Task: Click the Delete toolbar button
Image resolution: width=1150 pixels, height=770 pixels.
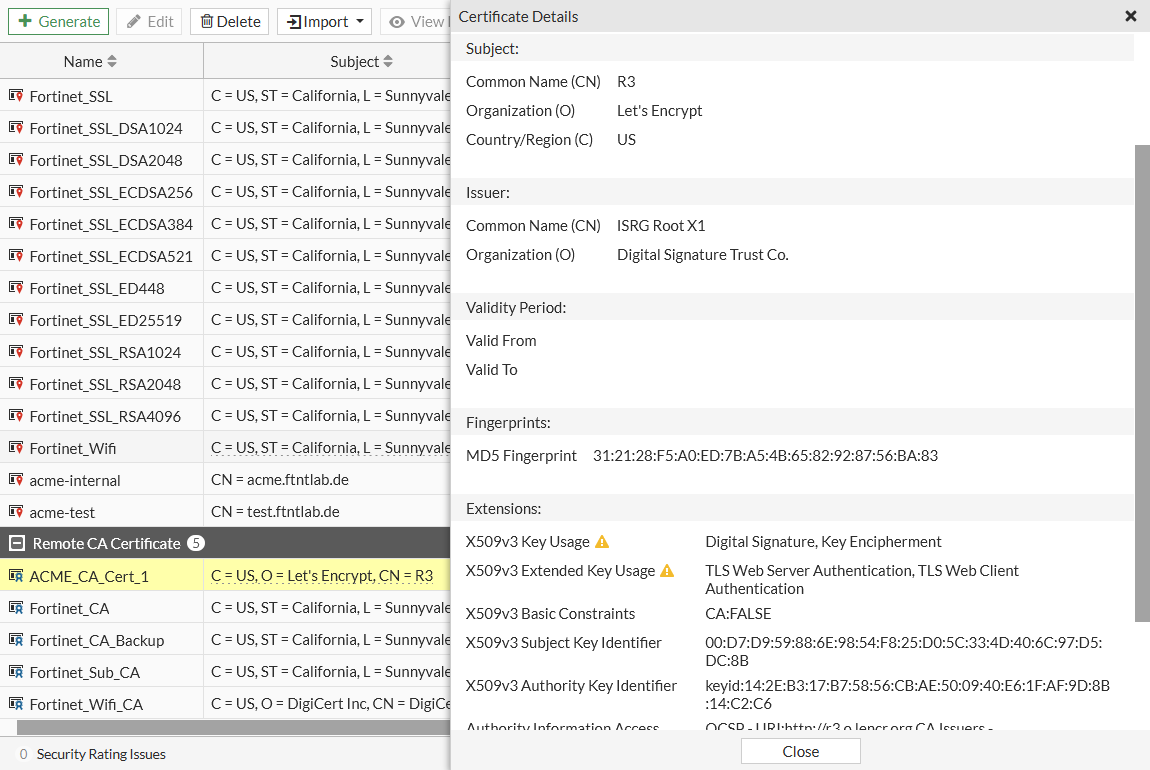Action: click(230, 21)
